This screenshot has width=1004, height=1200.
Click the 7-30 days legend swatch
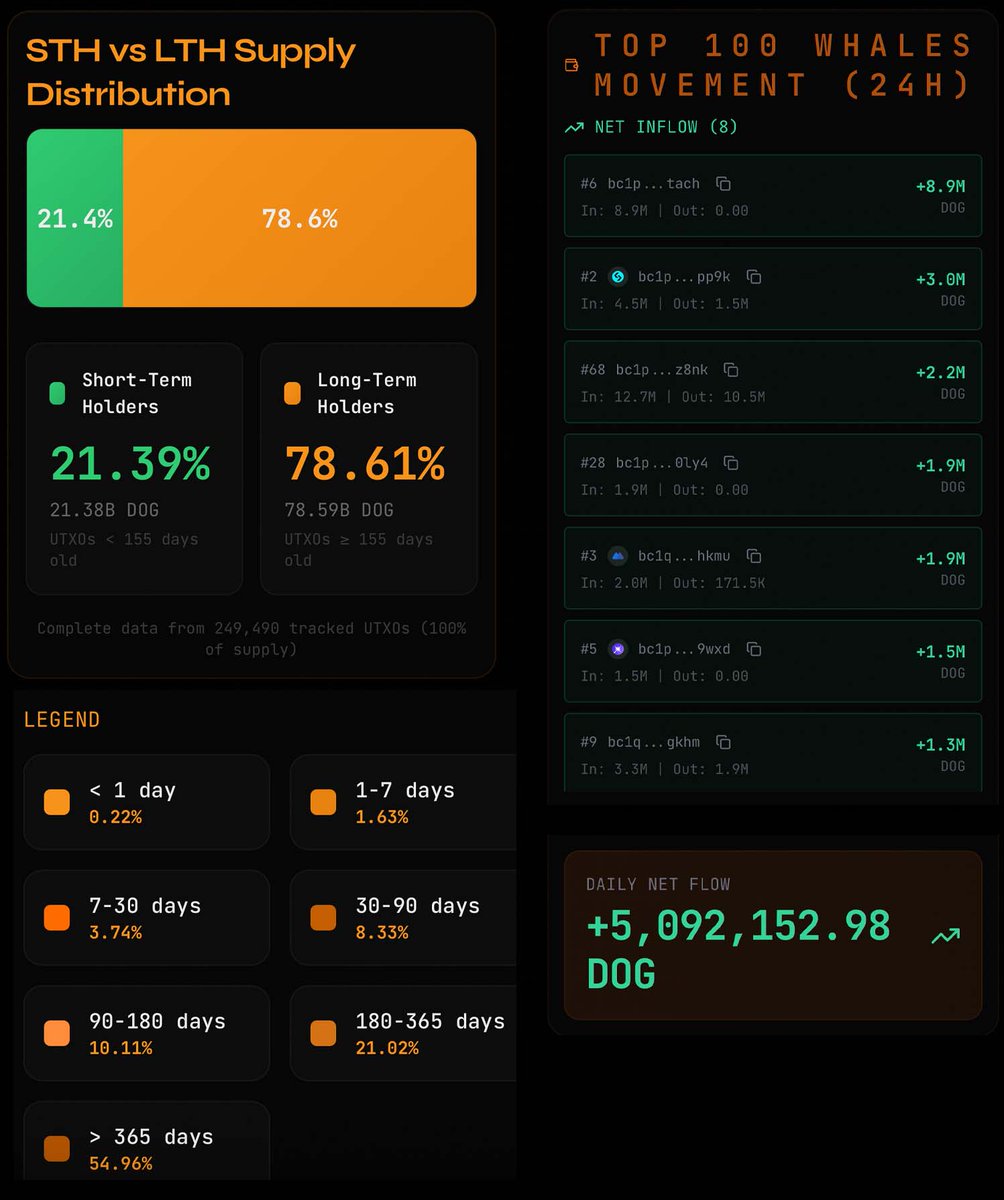[57, 918]
